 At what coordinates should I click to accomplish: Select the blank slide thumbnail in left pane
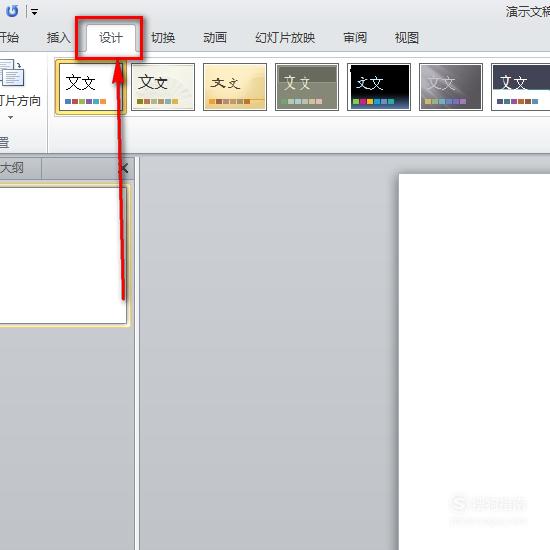tap(62, 255)
